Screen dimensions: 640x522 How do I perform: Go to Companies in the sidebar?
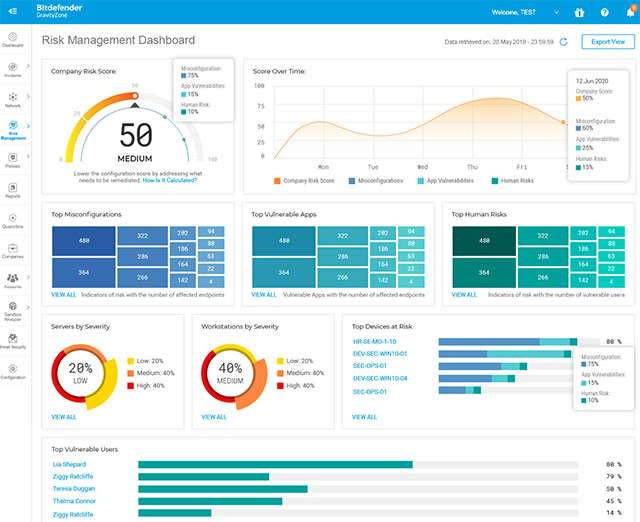click(12, 249)
